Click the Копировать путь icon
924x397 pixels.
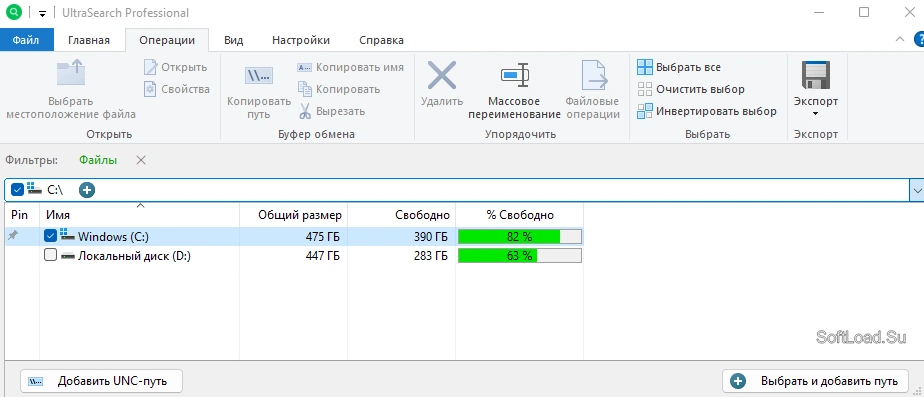(x=259, y=75)
